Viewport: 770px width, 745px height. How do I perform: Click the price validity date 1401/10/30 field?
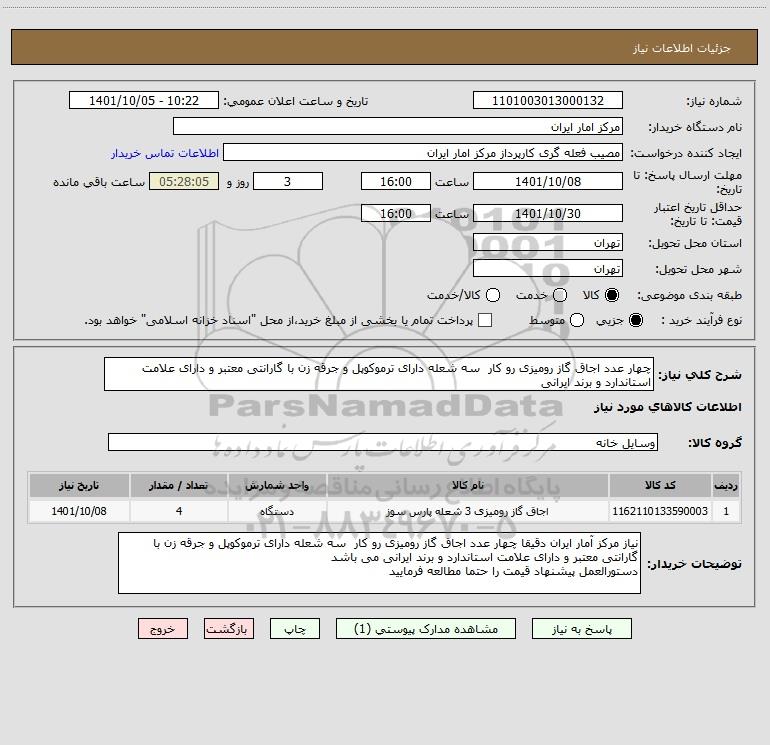[548, 213]
